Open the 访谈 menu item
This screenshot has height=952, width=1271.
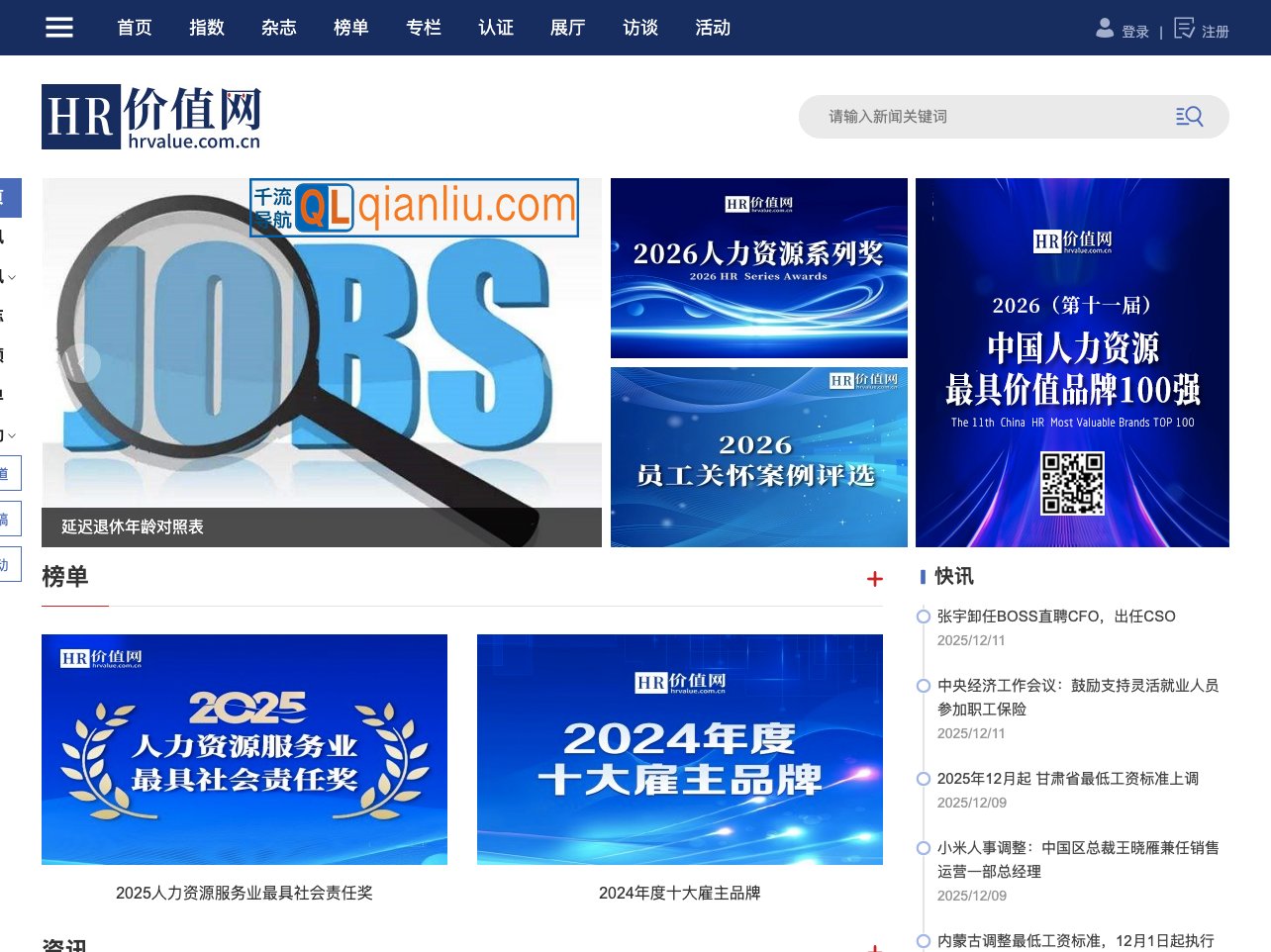(639, 28)
